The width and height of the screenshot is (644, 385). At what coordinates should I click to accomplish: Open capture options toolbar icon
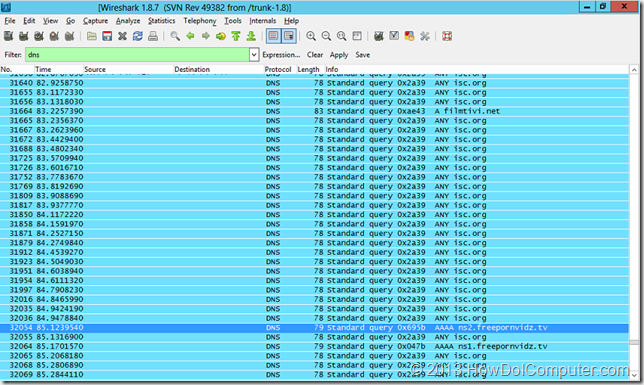click(x=23, y=36)
